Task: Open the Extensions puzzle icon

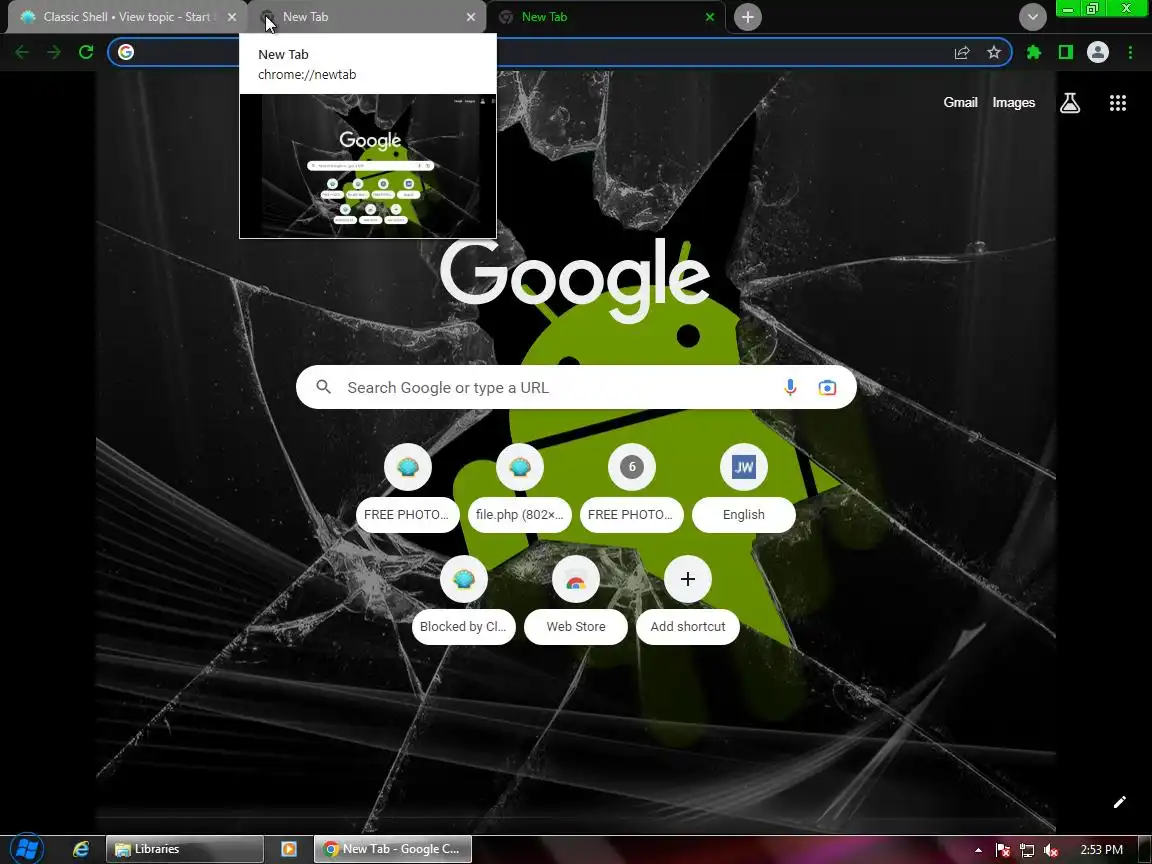Action: click(1034, 52)
